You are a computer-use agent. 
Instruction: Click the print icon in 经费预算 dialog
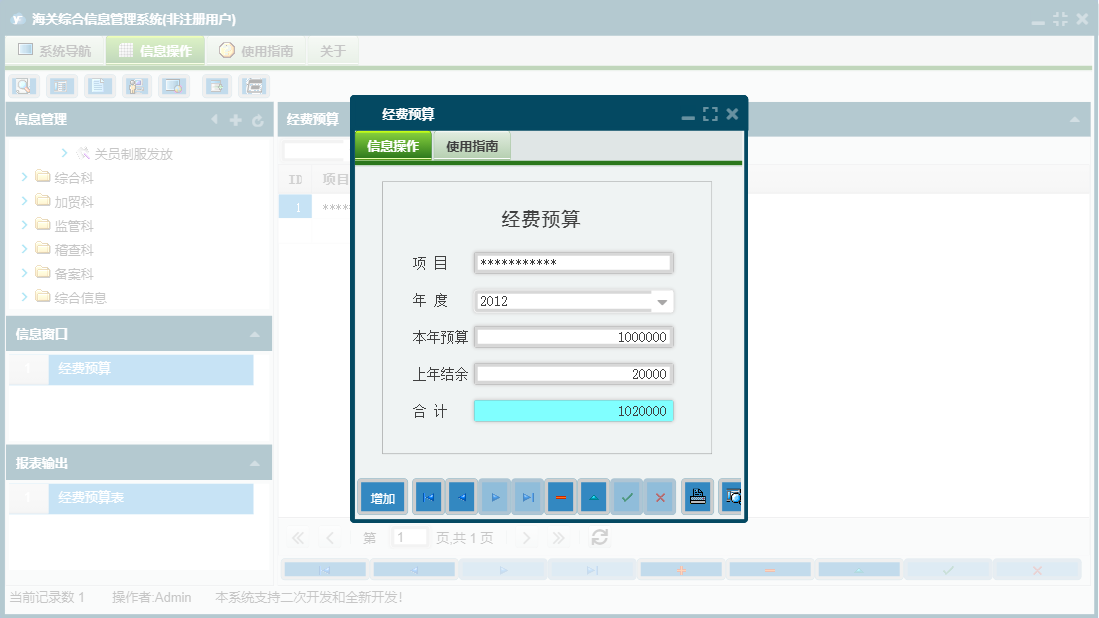pos(697,496)
